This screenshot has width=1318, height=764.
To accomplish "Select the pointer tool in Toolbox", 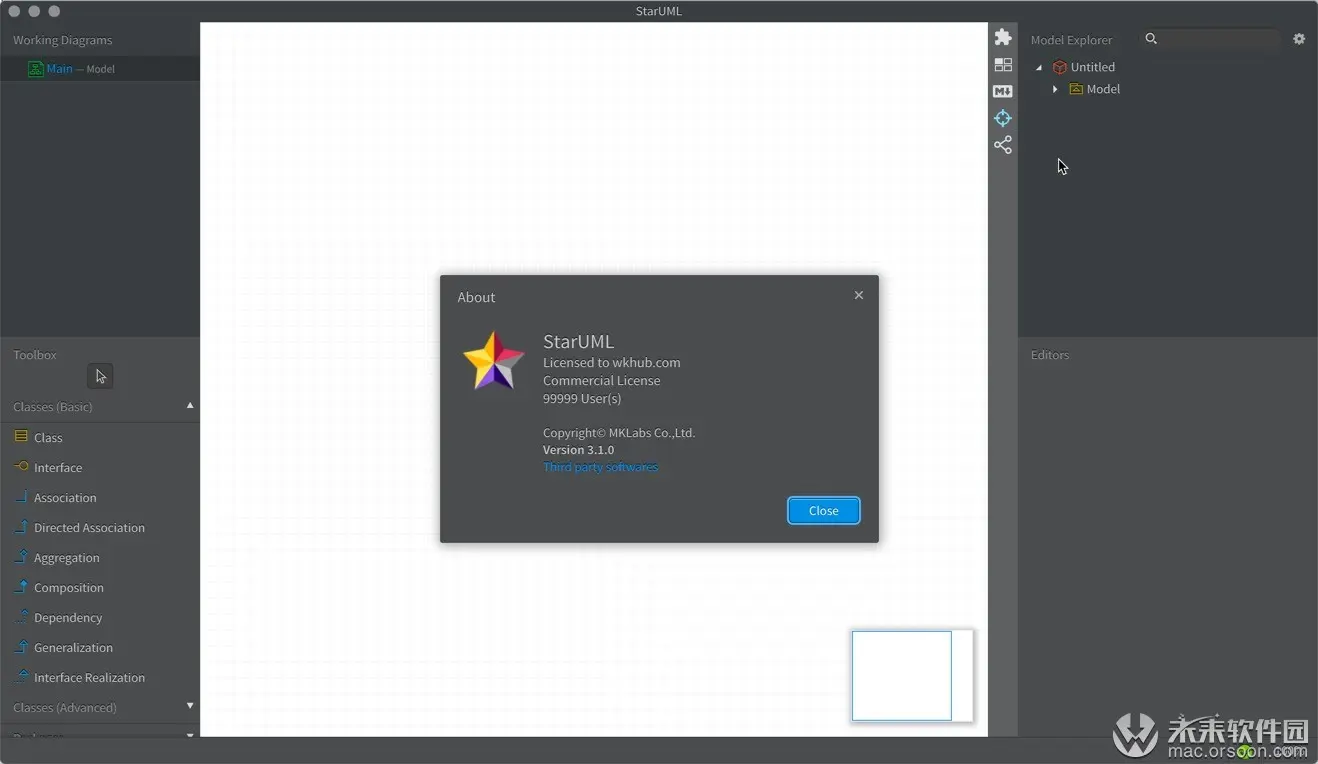I will coord(100,376).
